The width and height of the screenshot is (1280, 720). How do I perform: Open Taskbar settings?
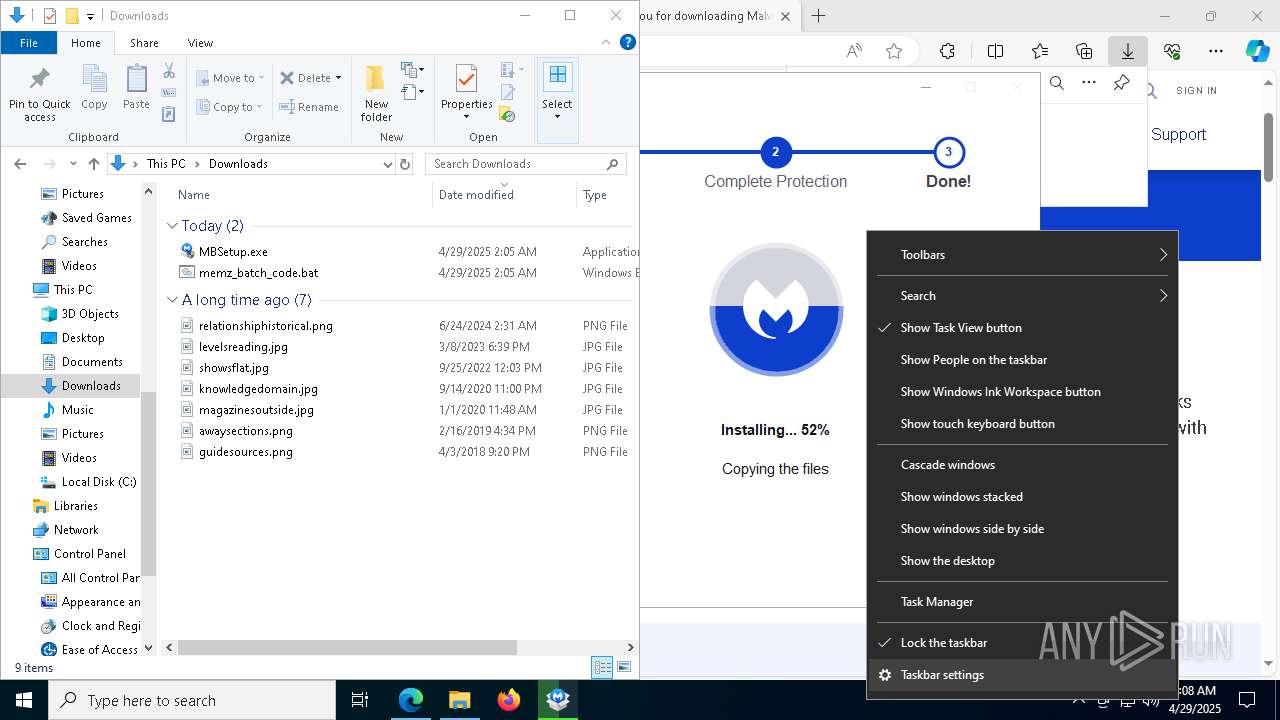[x=1022, y=675]
